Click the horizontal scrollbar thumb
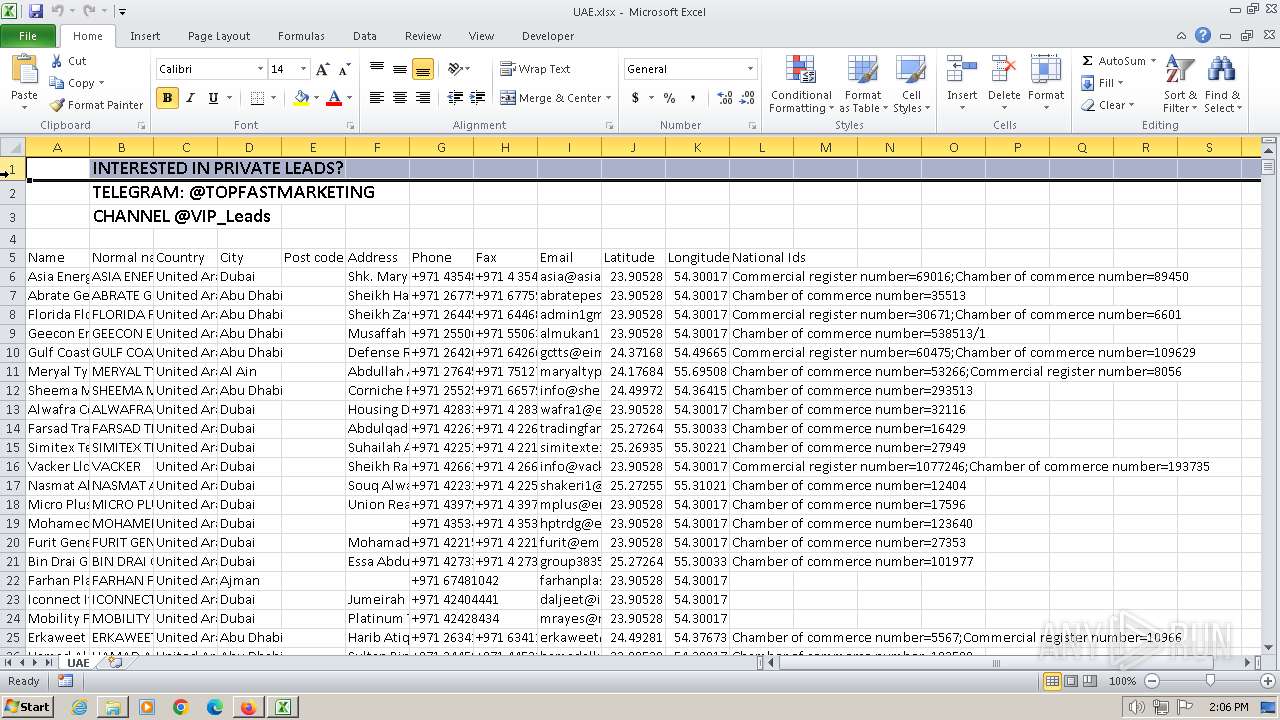The height and width of the screenshot is (720, 1280). pos(995,662)
